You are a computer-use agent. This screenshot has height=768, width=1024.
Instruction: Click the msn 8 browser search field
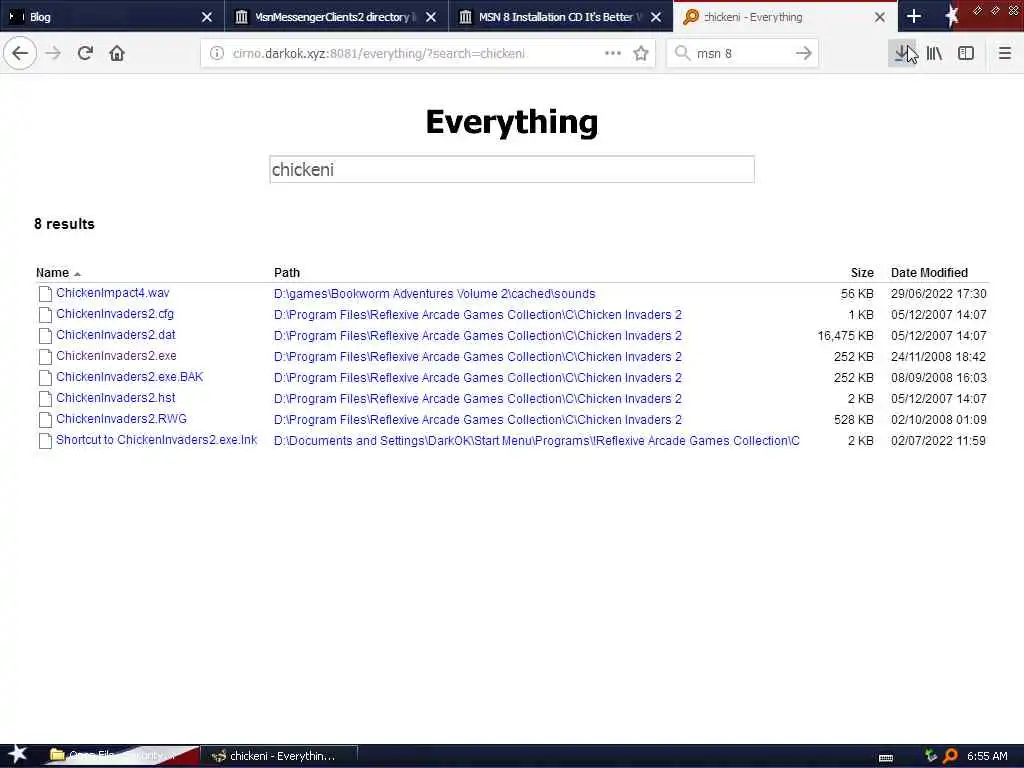click(x=741, y=54)
